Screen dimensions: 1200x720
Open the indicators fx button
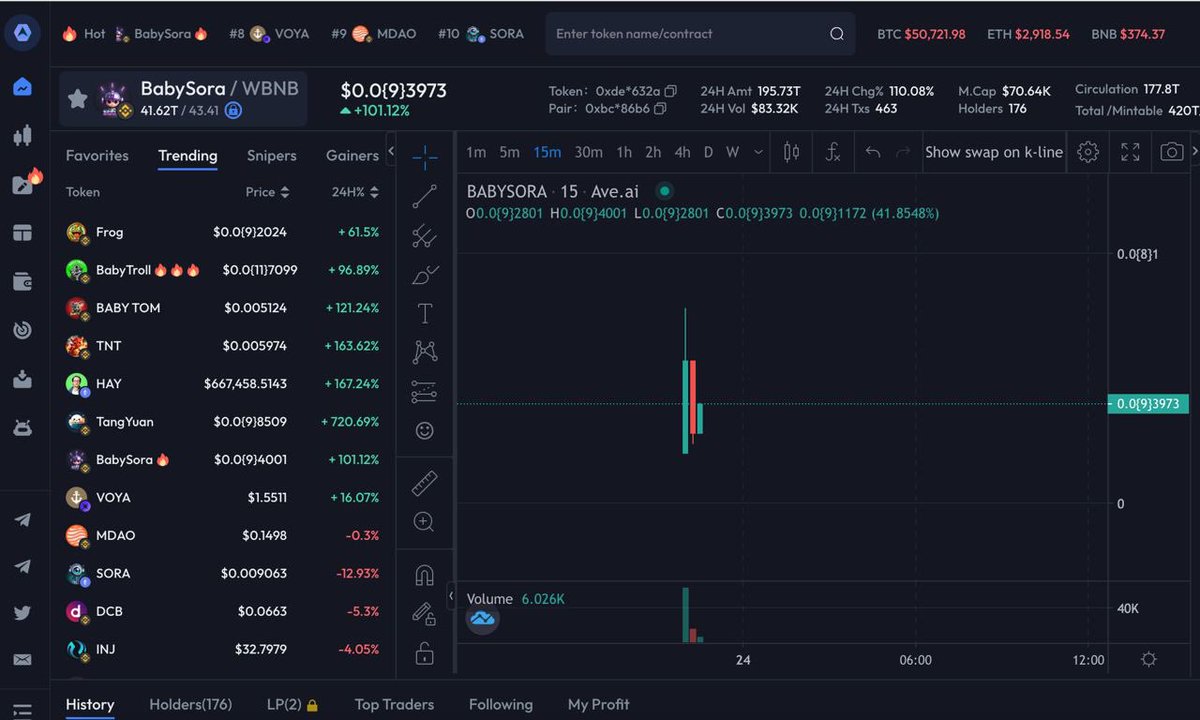tap(832, 152)
